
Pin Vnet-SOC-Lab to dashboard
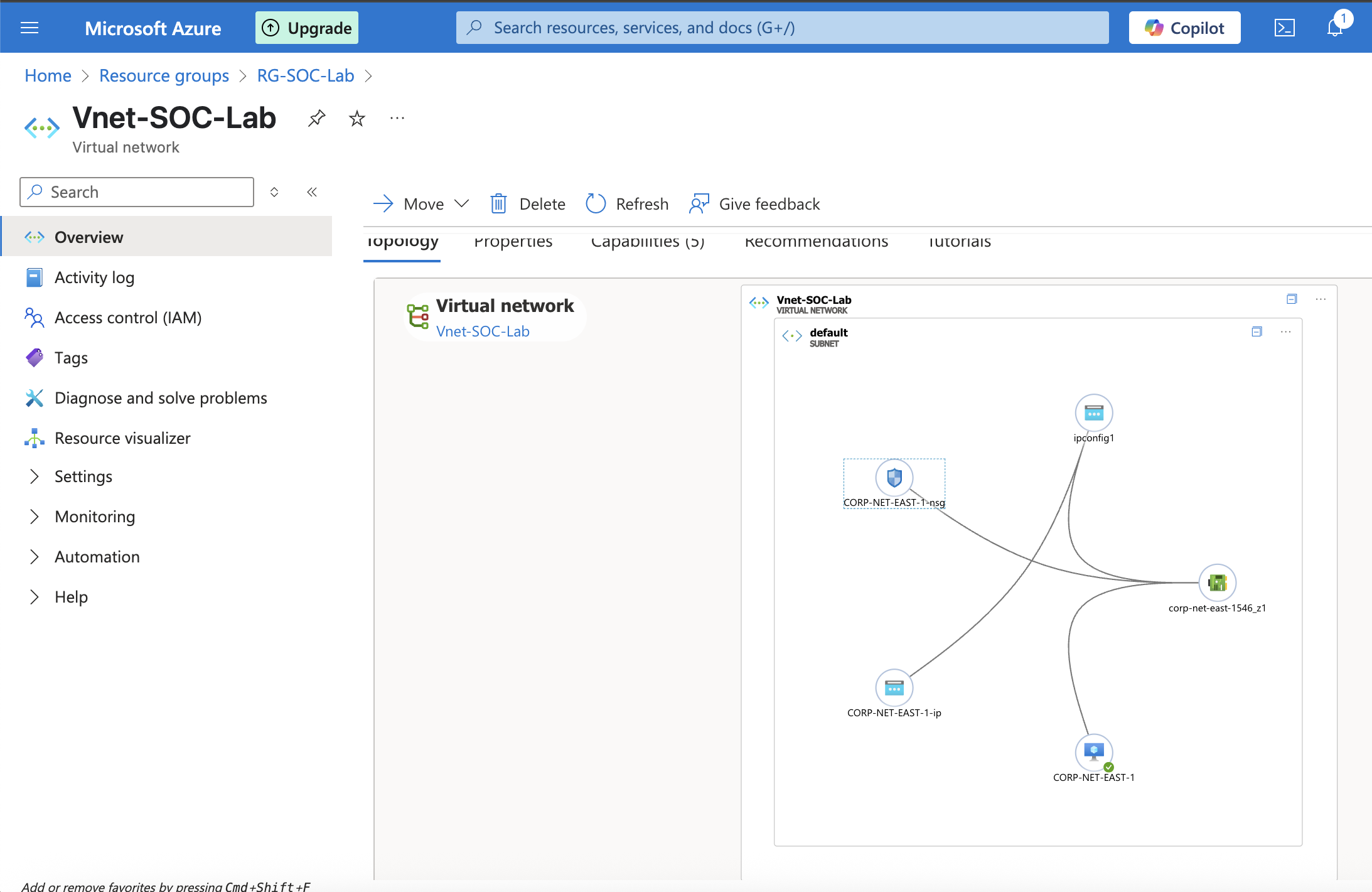point(316,118)
